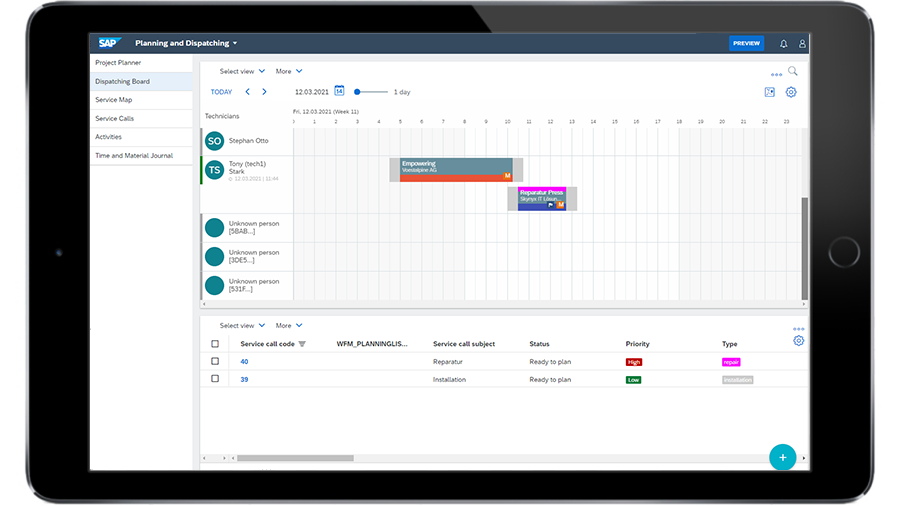Screen dimensions: 899x506
Task: Click the round plus add button
Action: click(782, 457)
